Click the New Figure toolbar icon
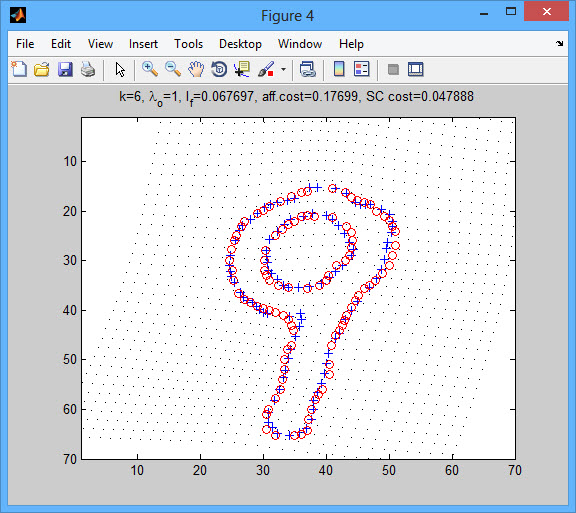 19,69
